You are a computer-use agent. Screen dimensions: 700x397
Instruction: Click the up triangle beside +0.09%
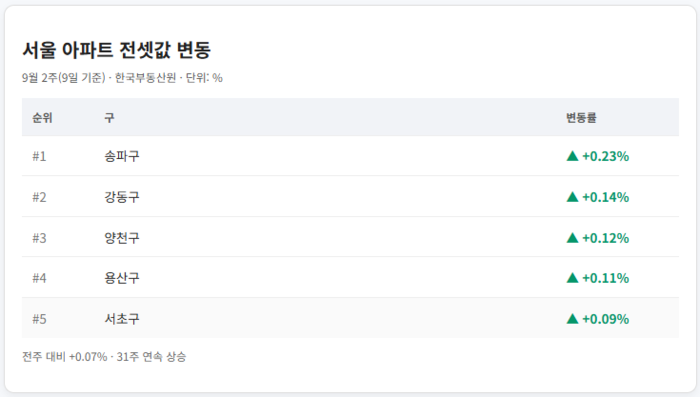pyautogui.click(x=572, y=319)
